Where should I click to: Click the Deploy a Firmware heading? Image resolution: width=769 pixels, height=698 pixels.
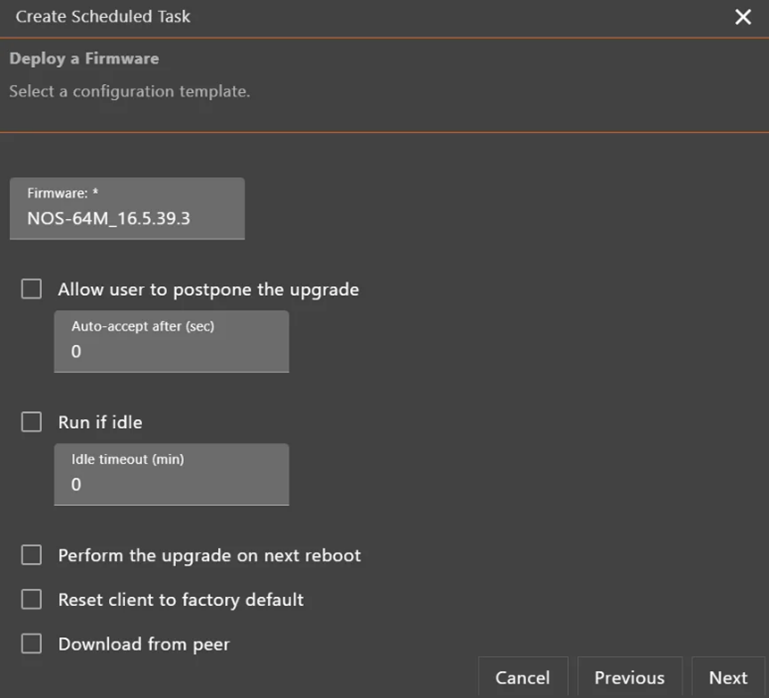point(84,59)
